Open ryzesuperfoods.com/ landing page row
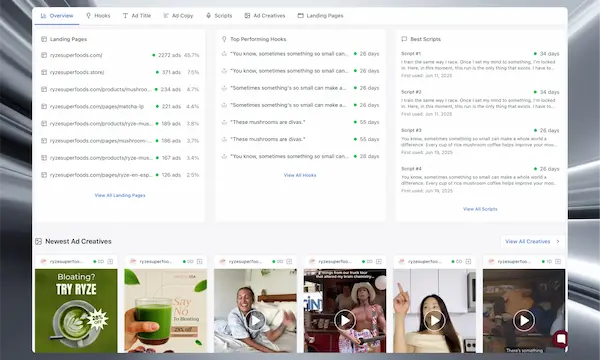Screen dimensions: 600x360 point(120,55)
